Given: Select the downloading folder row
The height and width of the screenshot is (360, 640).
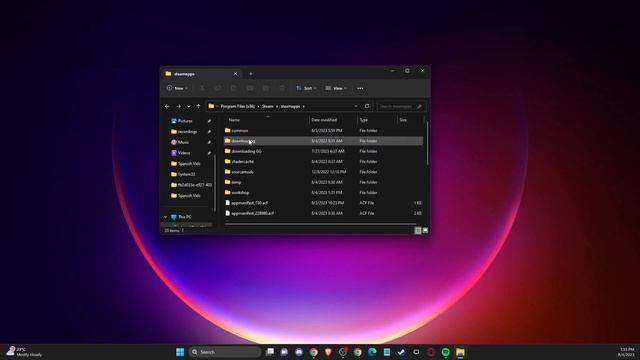Looking at the screenshot, I should 323,141.
